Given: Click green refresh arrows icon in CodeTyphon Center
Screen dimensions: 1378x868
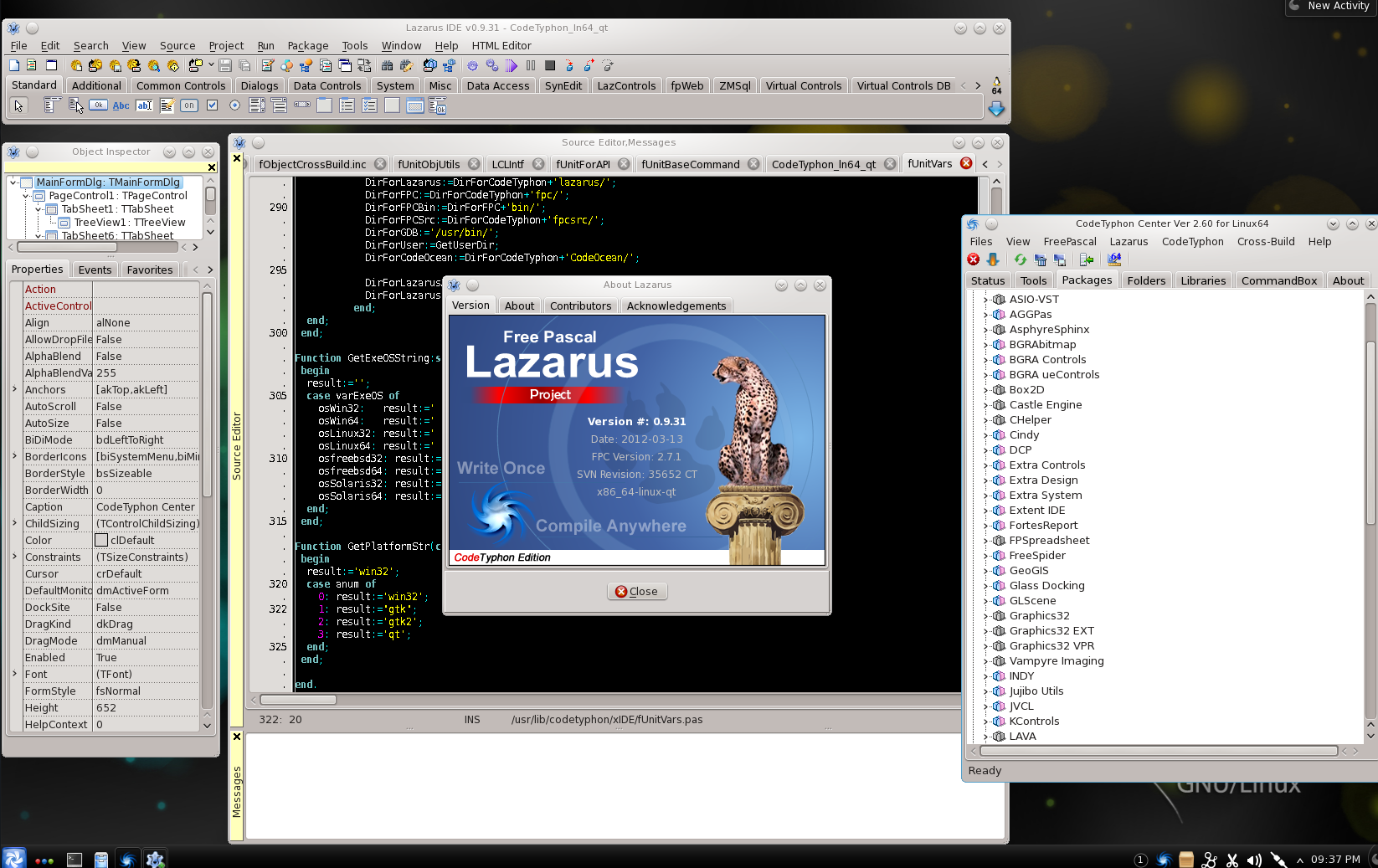Looking at the screenshot, I should point(1020,259).
